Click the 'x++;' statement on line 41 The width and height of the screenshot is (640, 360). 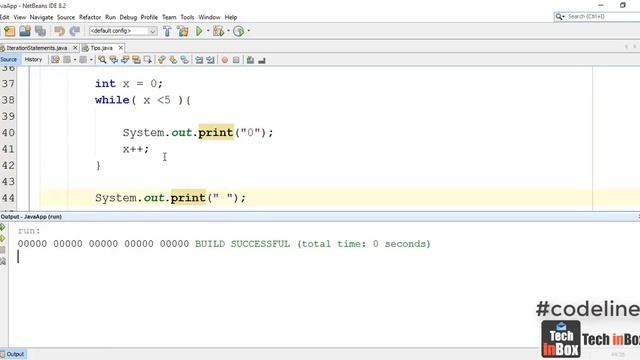[x=136, y=149]
